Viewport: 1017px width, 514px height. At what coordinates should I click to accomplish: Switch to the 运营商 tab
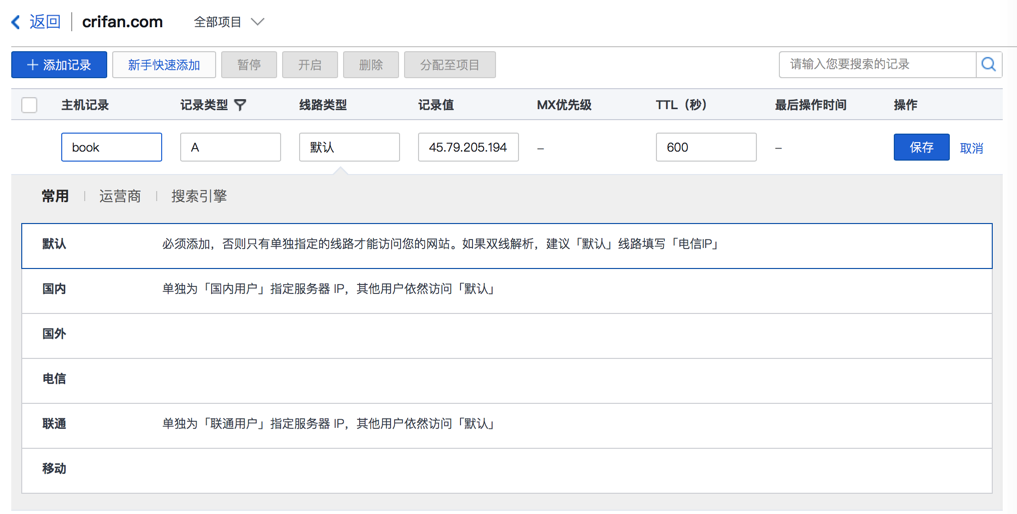[120, 196]
